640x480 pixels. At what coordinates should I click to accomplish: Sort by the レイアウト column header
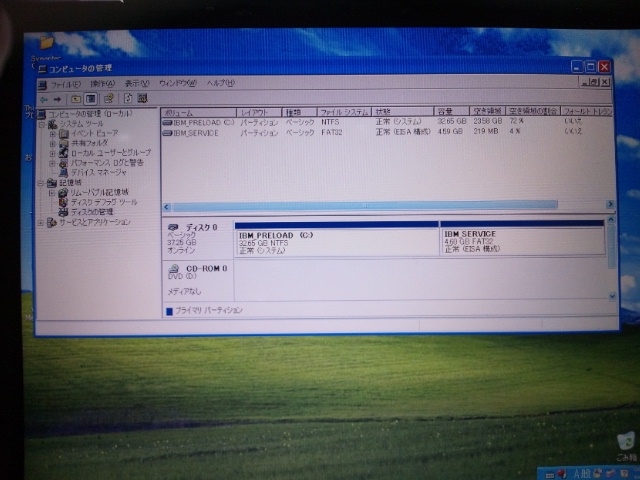(x=259, y=112)
